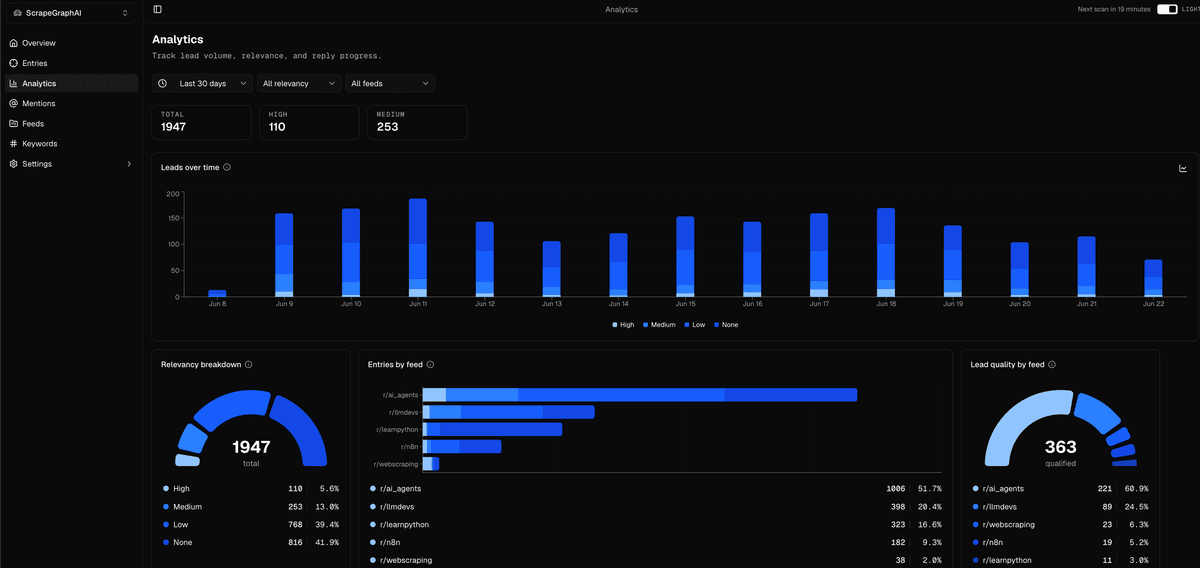Click the ScrapeGraphAI logo icon
This screenshot has height=568, width=1200.
point(17,13)
